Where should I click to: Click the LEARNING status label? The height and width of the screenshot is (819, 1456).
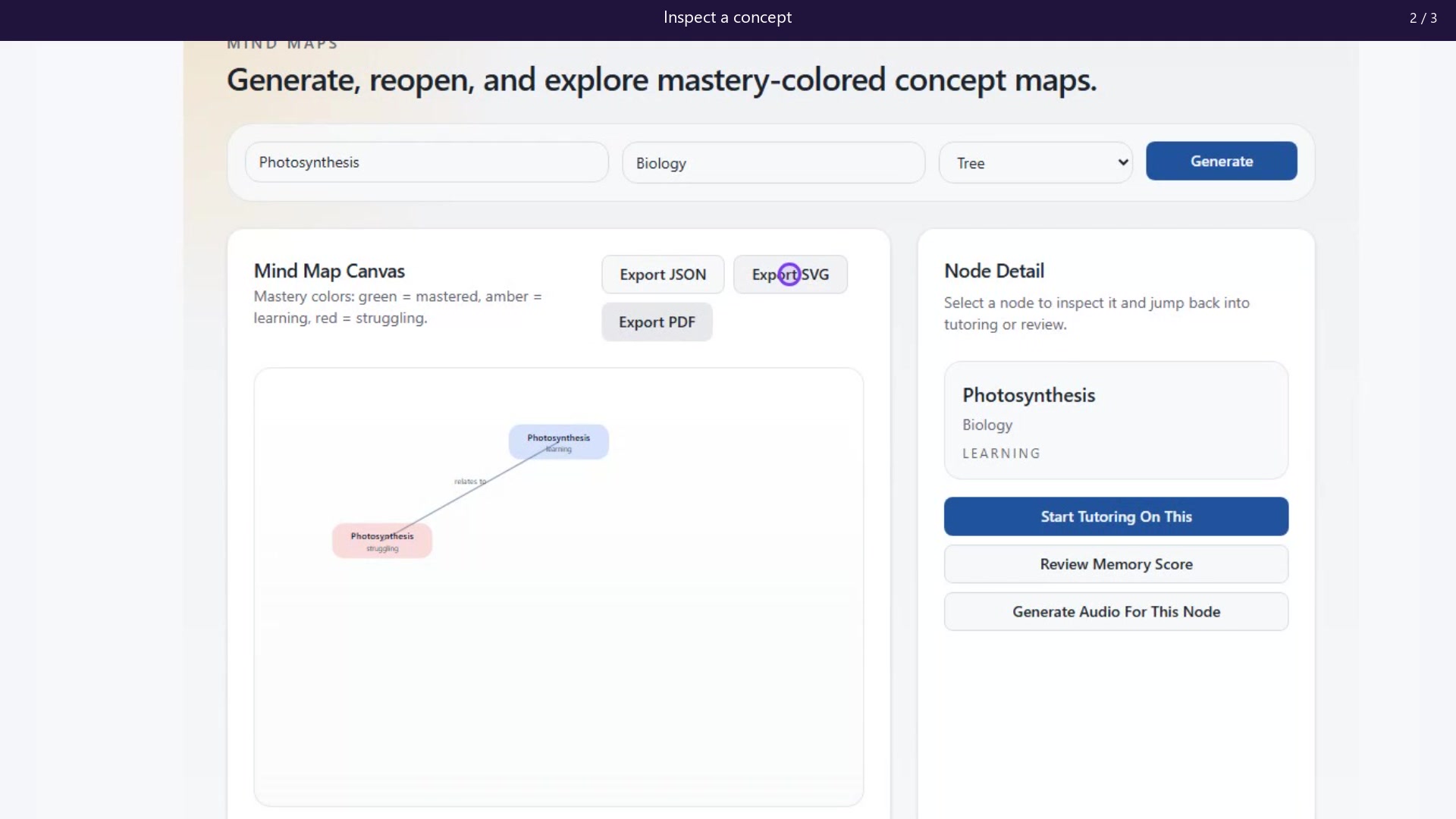[x=1001, y=453]
